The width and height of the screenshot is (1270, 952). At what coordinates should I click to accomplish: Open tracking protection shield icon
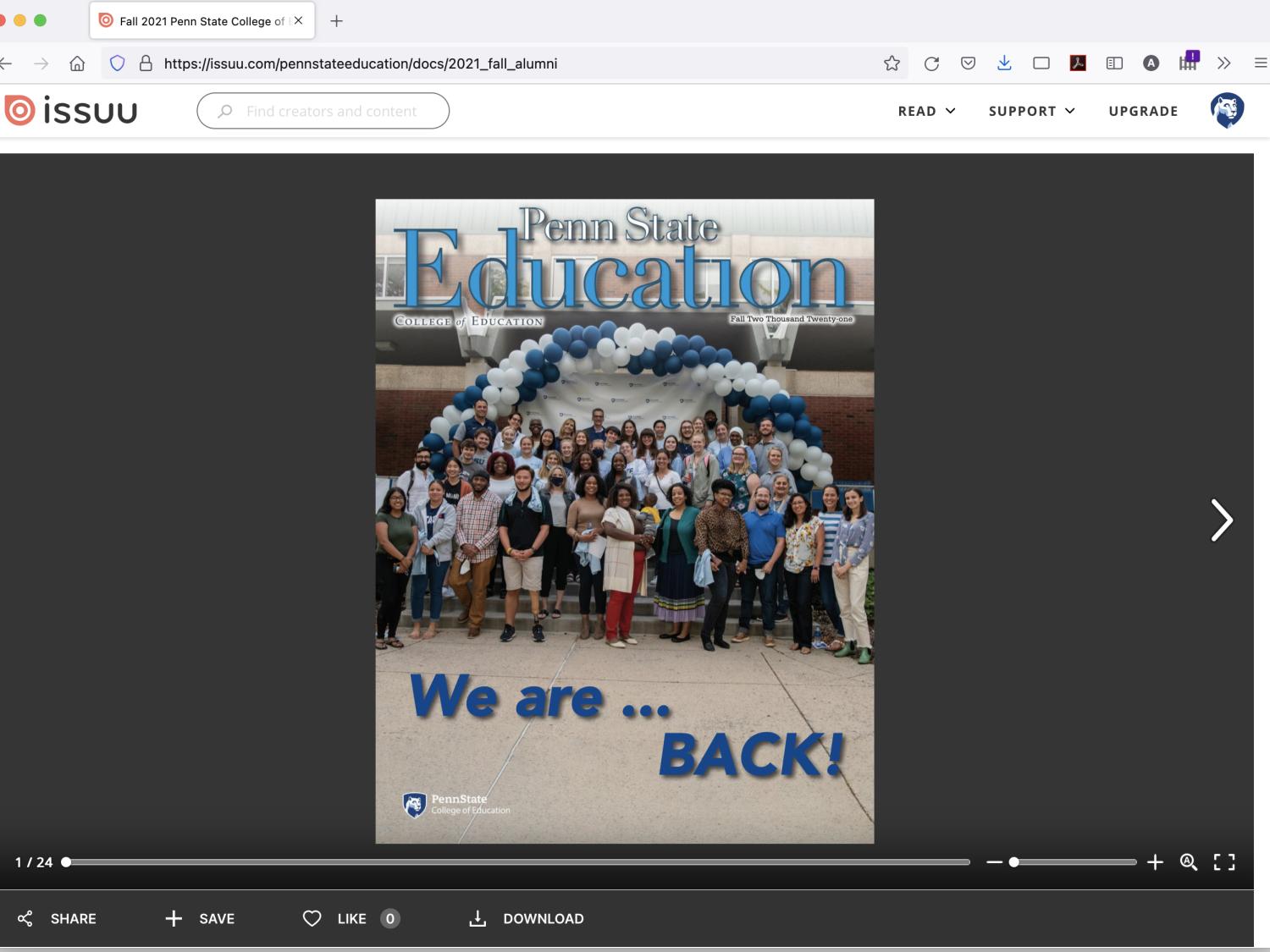[118, 63]
